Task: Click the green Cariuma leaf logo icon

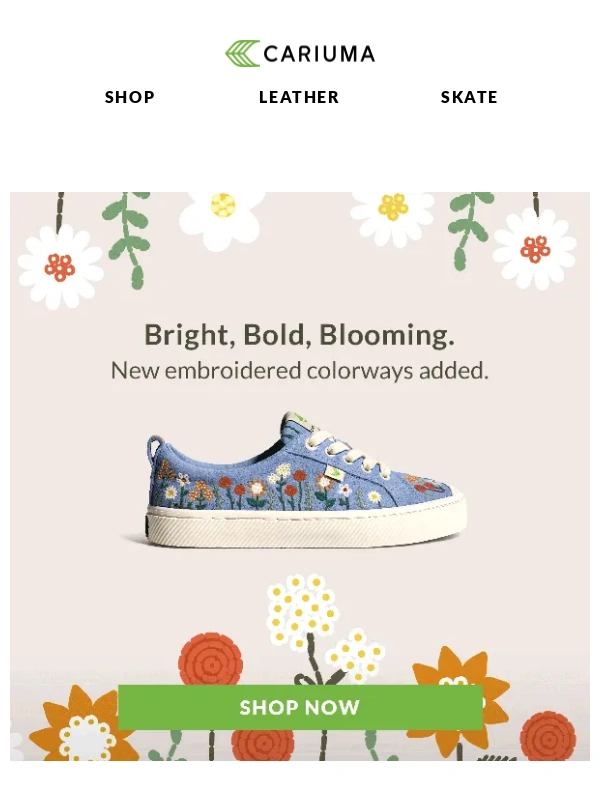Action: pos(242,54)
